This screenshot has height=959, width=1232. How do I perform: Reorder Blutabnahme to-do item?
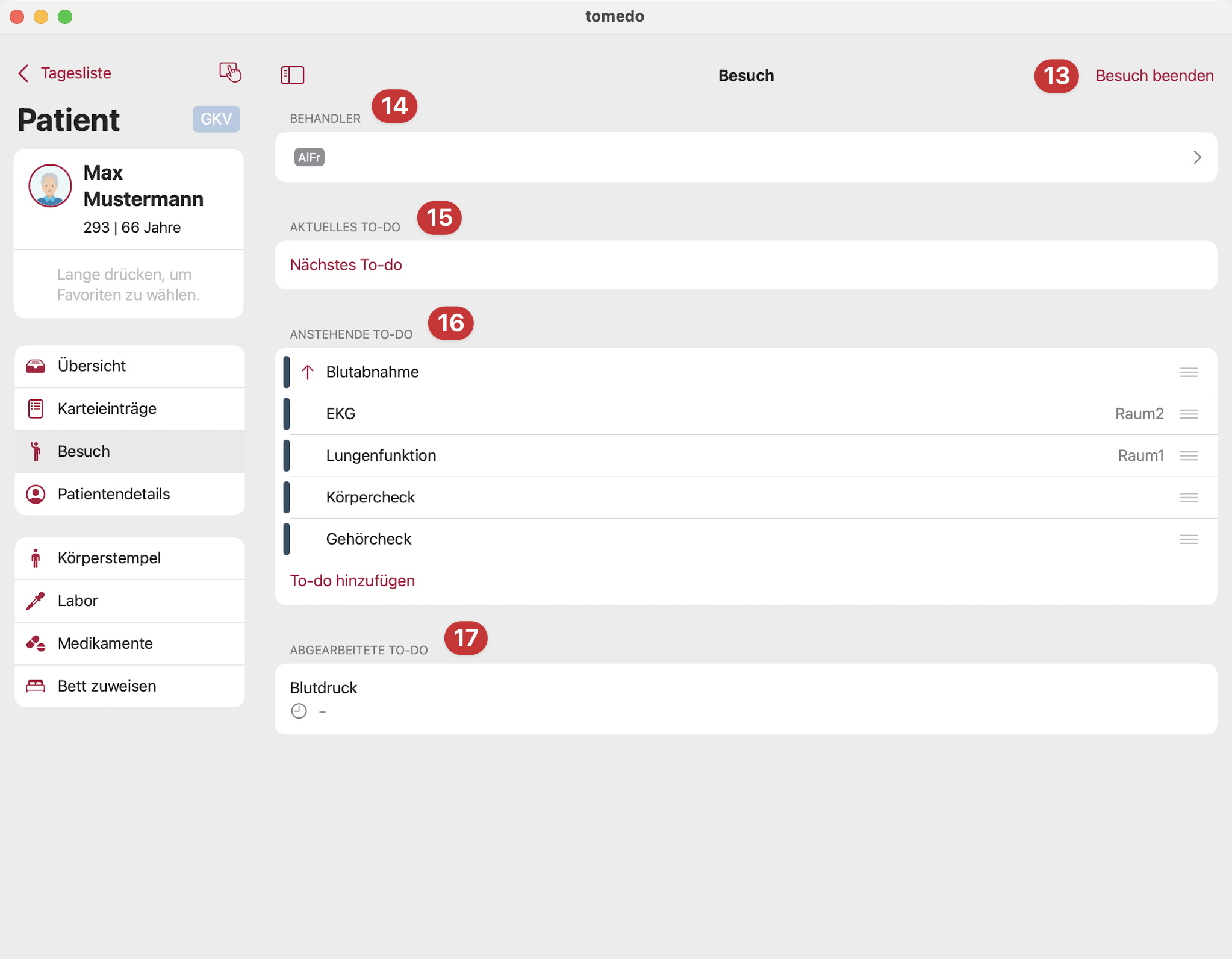click(1188, 372)
